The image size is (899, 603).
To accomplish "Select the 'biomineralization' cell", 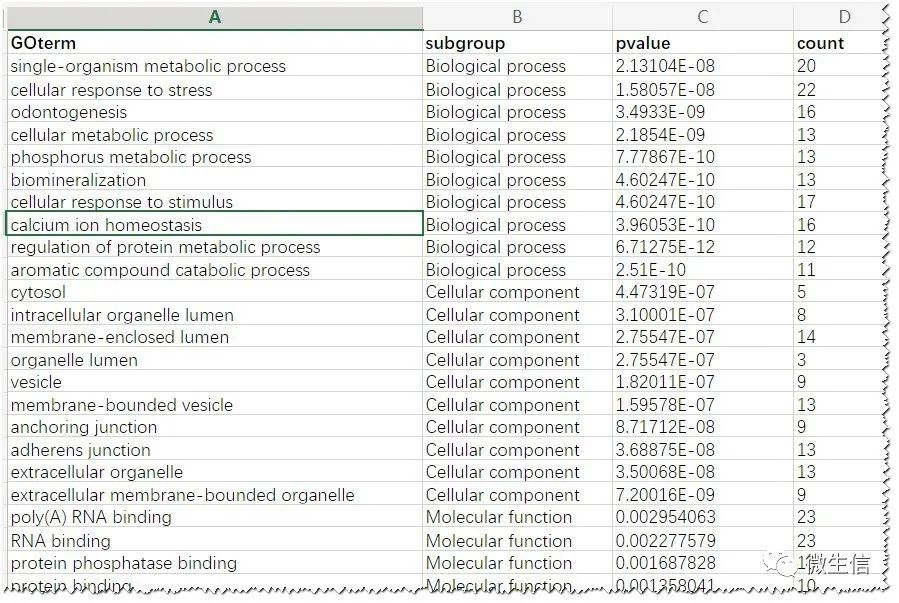I will 214,179.
